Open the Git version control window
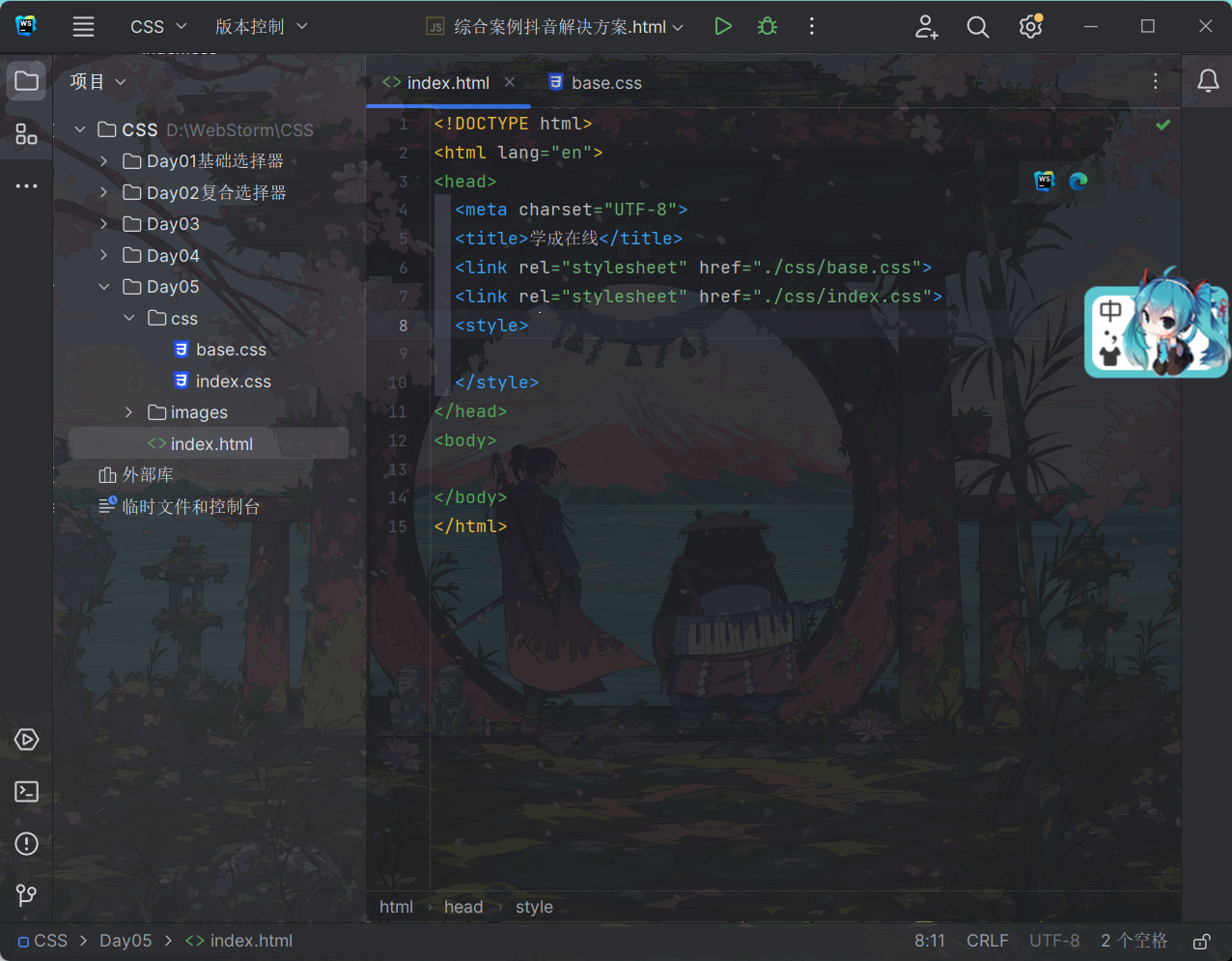Image resolution: width=1232 pixels, height=961 pixels. (27, 896)
